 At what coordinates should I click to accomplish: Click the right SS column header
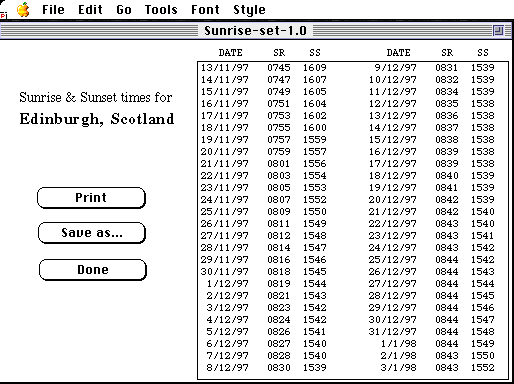[483, 53]
